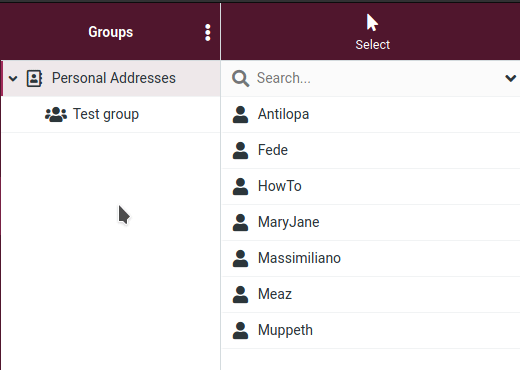Screen dimensions: 520x370
Task: Click the person icon beside Muppeth
Action: pyautogui.click(x=240, y=330)
